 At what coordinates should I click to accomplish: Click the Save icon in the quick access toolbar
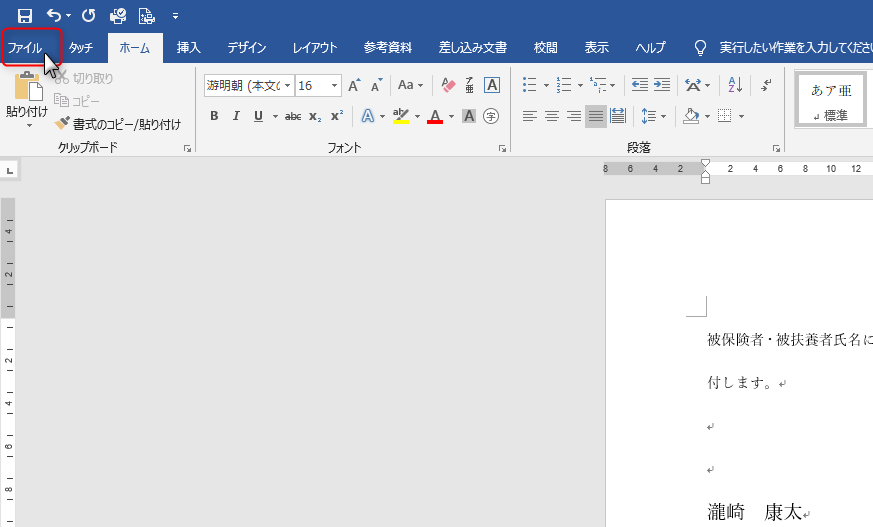point(25,15)
